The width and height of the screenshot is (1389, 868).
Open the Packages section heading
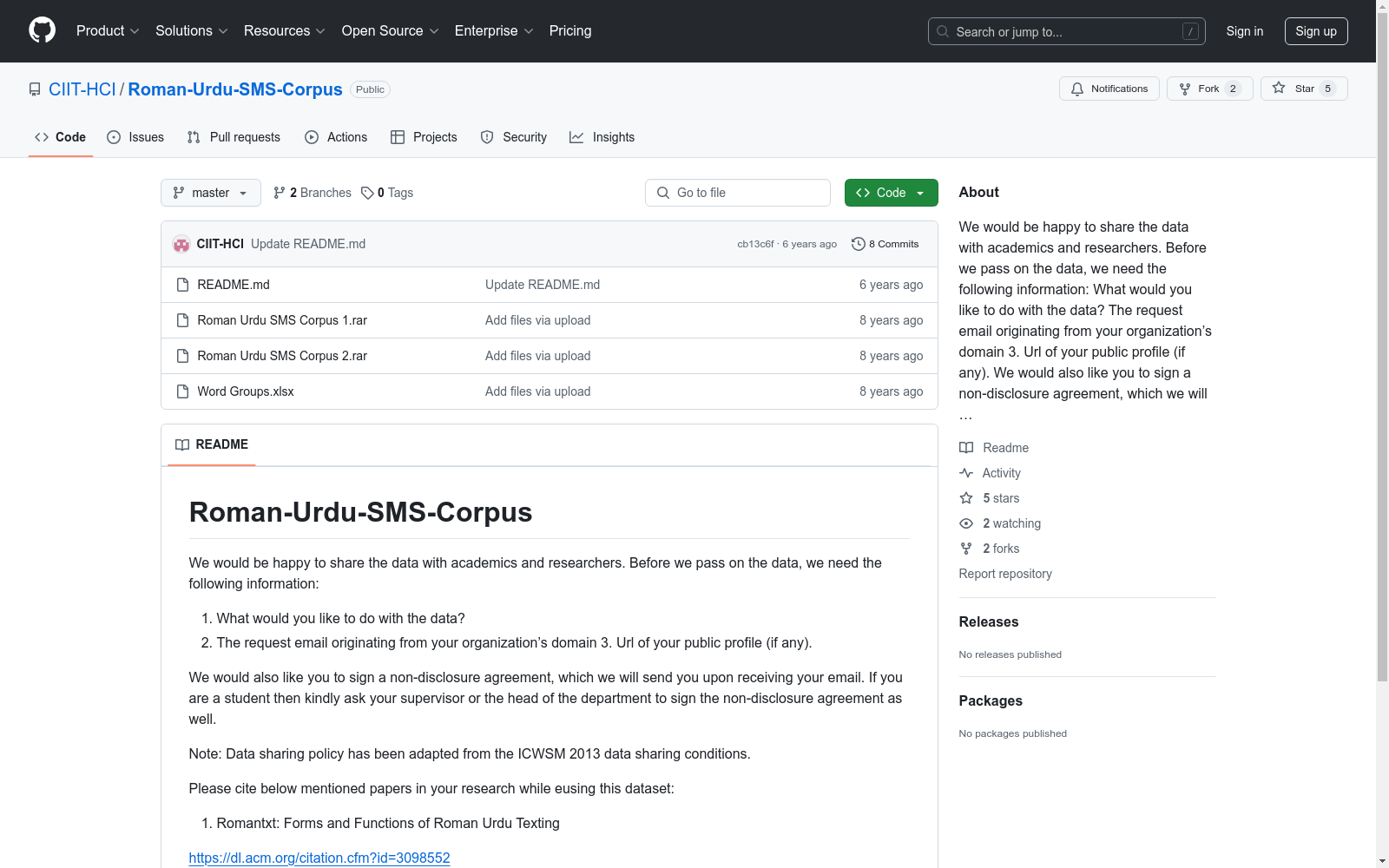click(991, 700)
